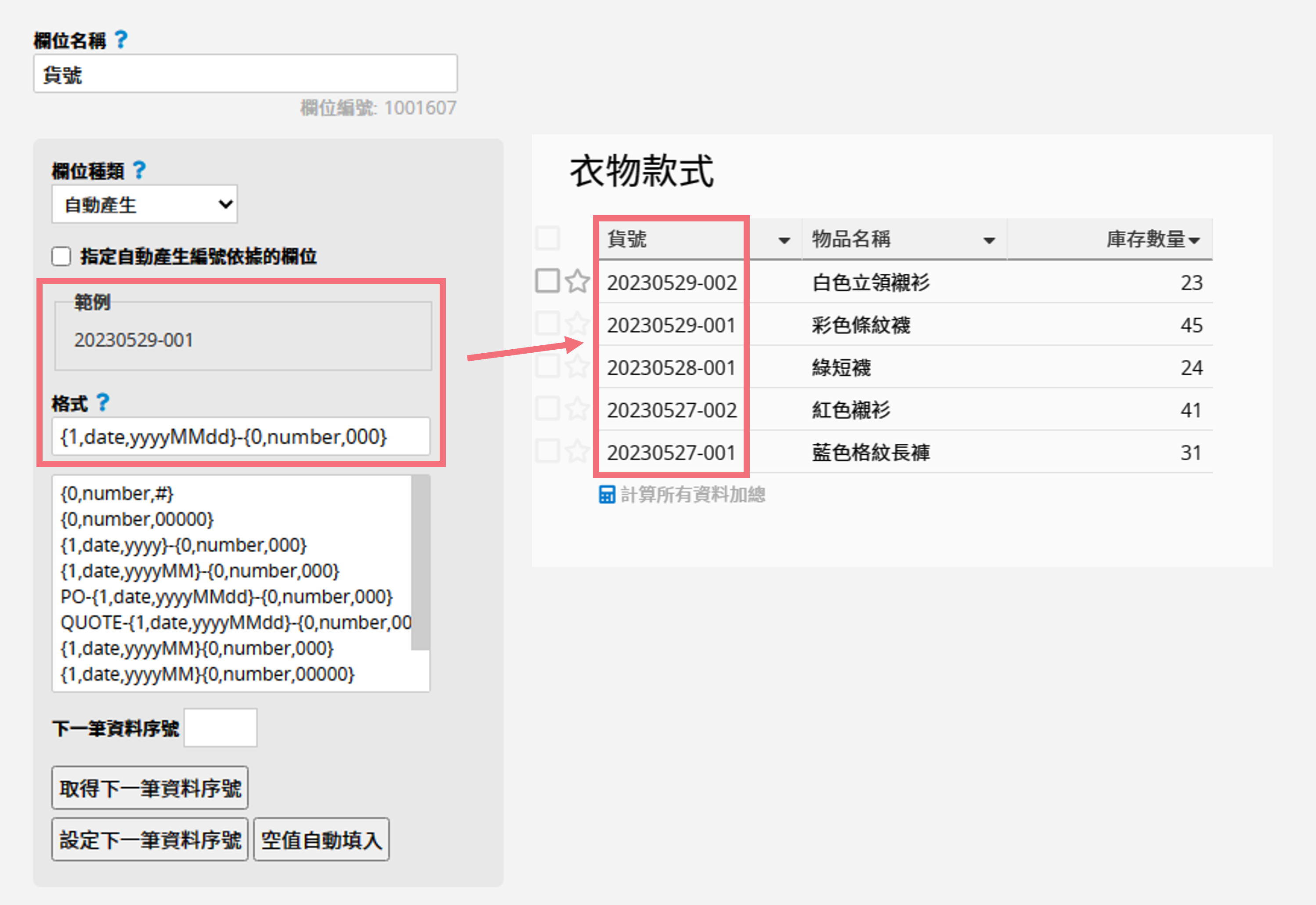1316x905 pixels.
Task: Click help icon next to 欄位名稱
Action: 121,40
